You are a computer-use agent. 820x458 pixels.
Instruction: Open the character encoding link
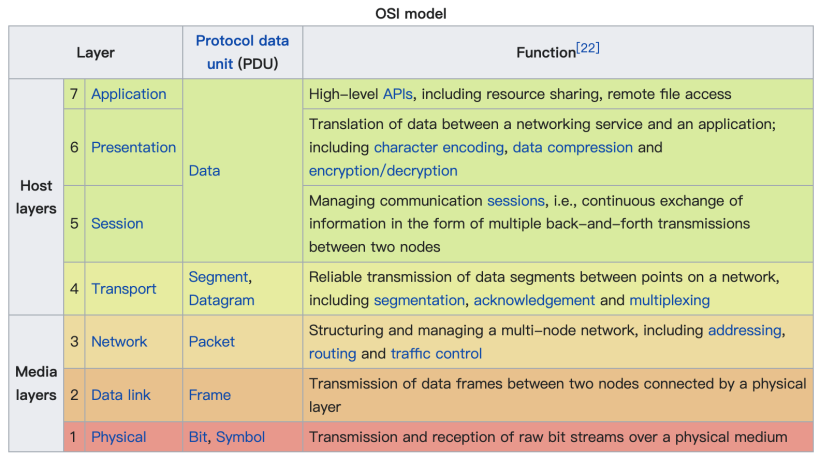pyautogui.click(x=439, y=147)
